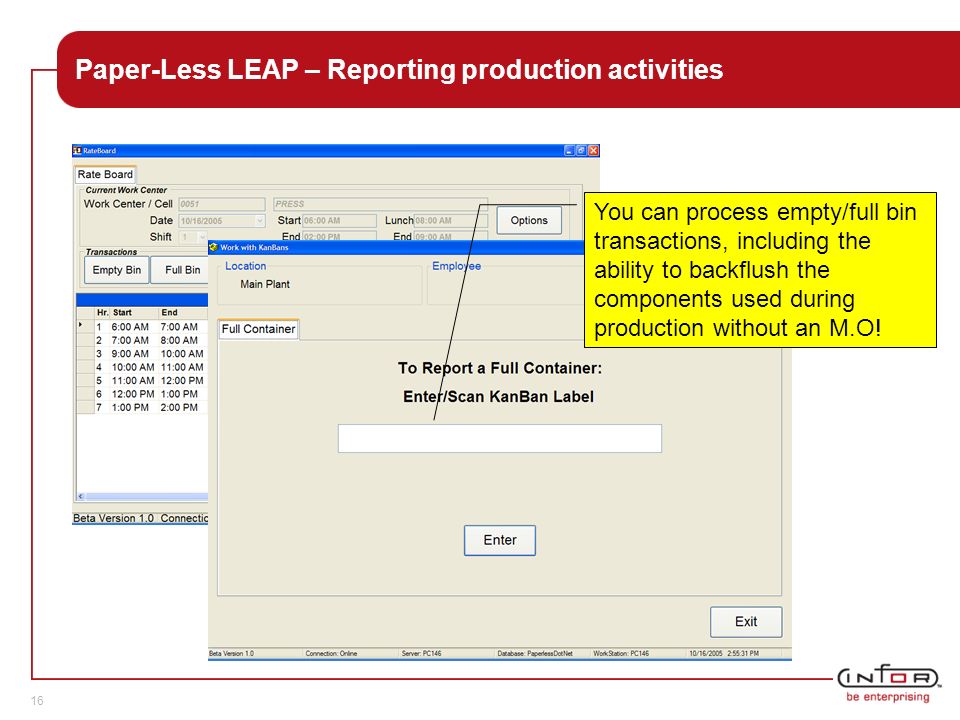Screen dimensions: 960x720
Task: Click the horizontal scrollbar left arrow in RateBoard
Action: [81, 497]
